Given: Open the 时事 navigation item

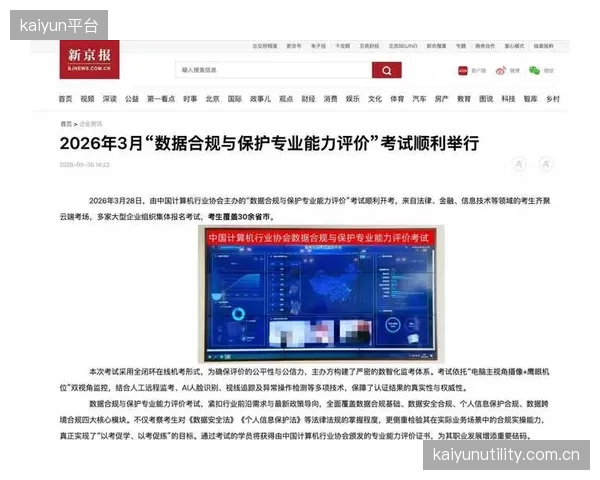Looking at the screenshot, I should (190, 99).
